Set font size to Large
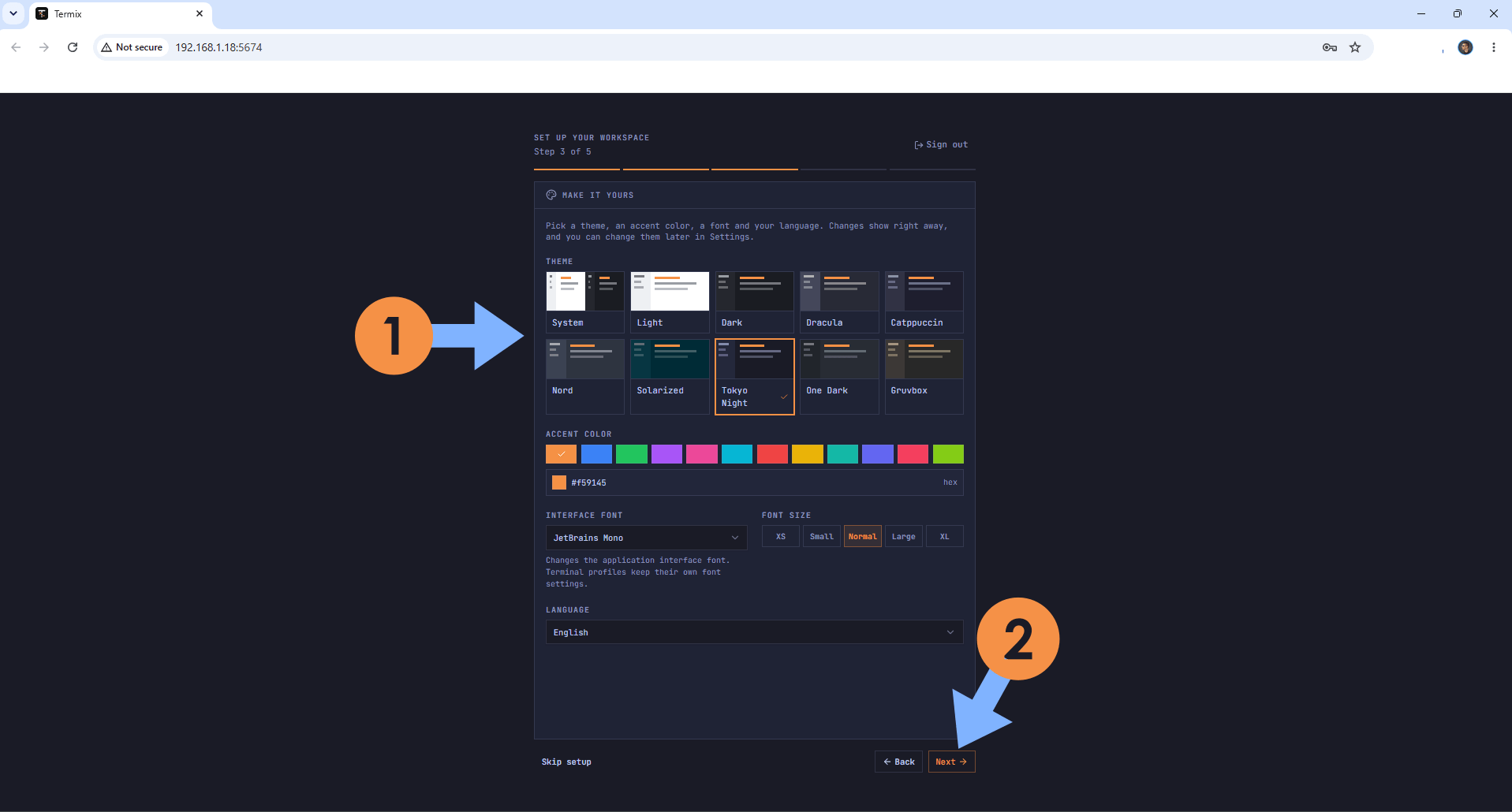 [x=904, y=536]
